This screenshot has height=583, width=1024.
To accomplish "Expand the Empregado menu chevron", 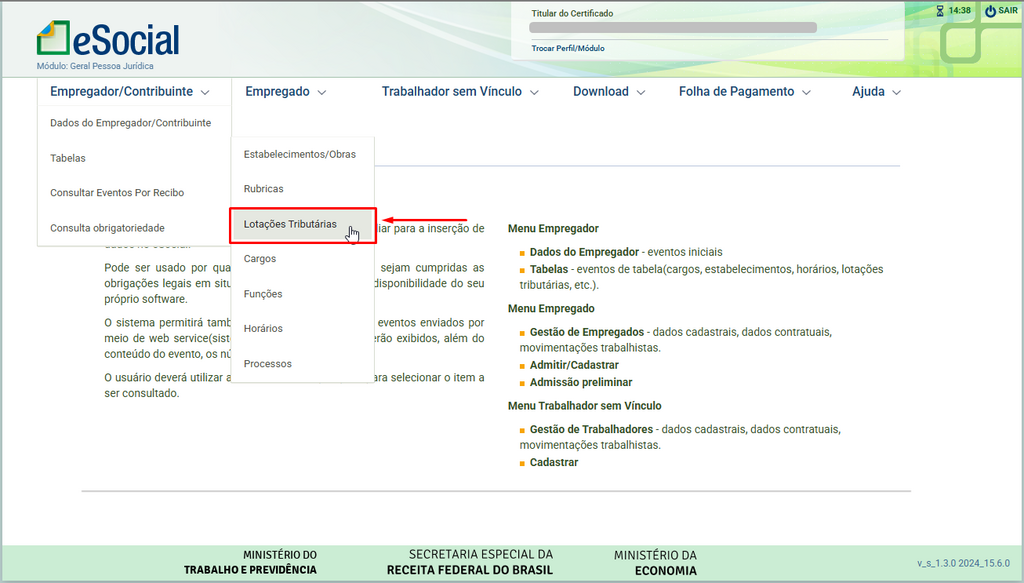I will coord(322,92).
